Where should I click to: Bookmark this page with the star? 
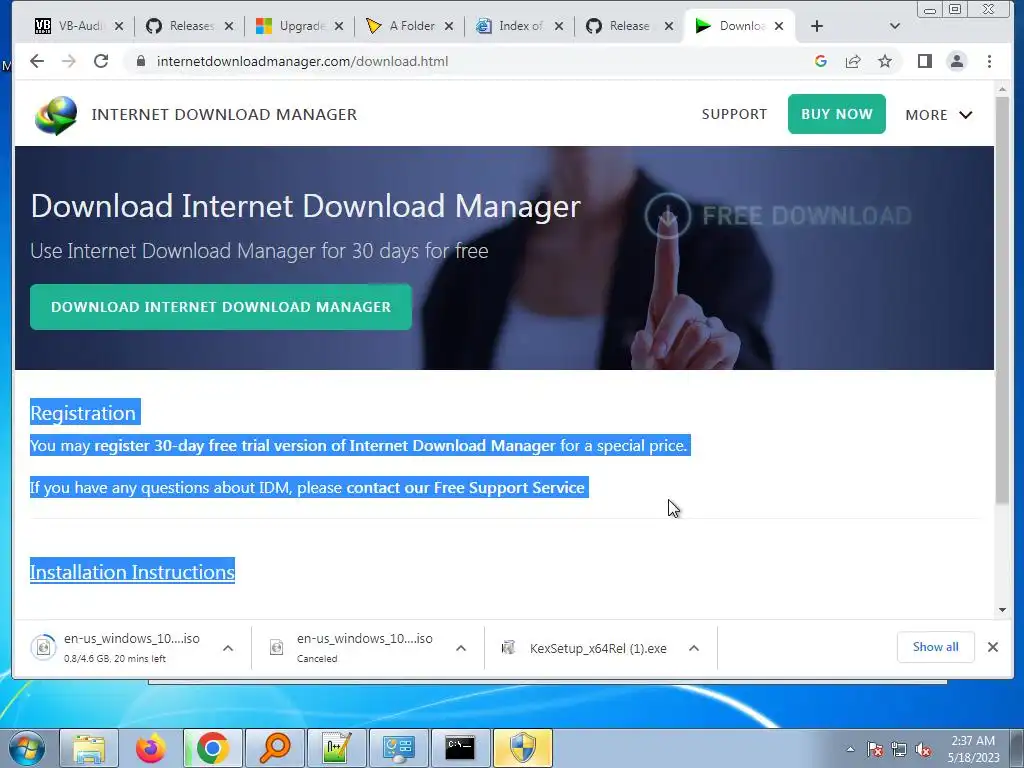885,61
